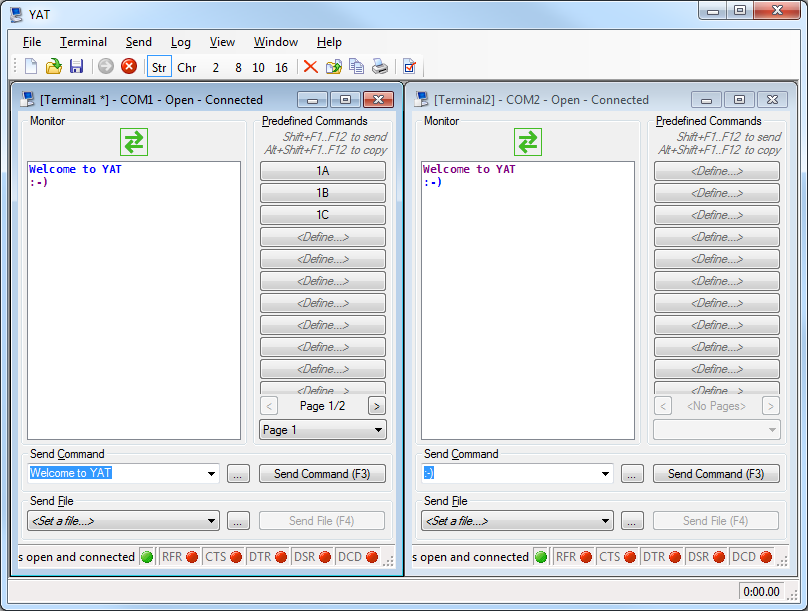Stop the terminal with red X circle
Viewport: 808px width, 611px height.
(129, 66)
